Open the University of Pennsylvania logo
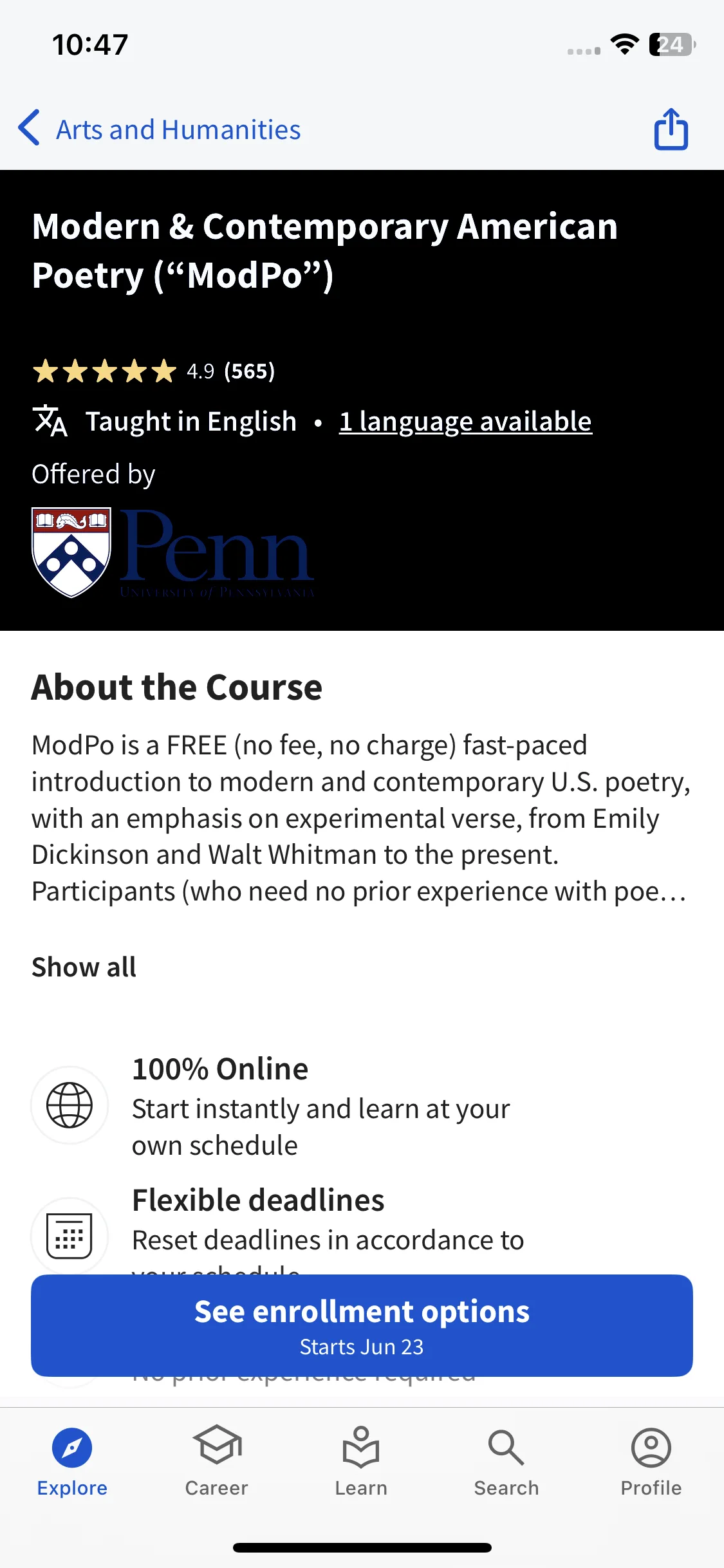 point(173,553)
